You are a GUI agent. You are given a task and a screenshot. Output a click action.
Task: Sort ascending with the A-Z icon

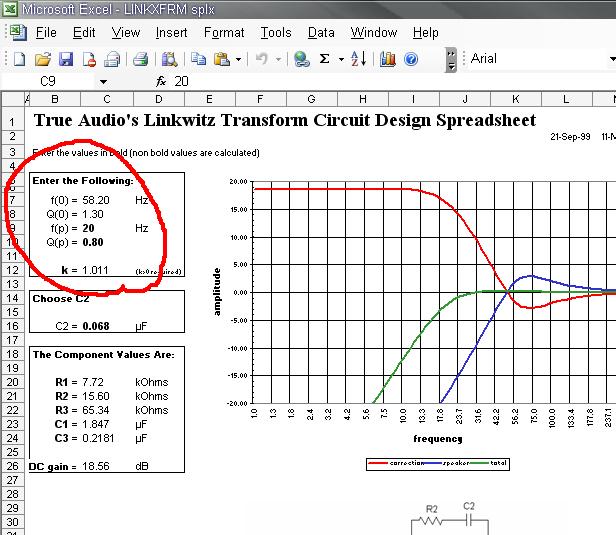[x=358, y=59]
